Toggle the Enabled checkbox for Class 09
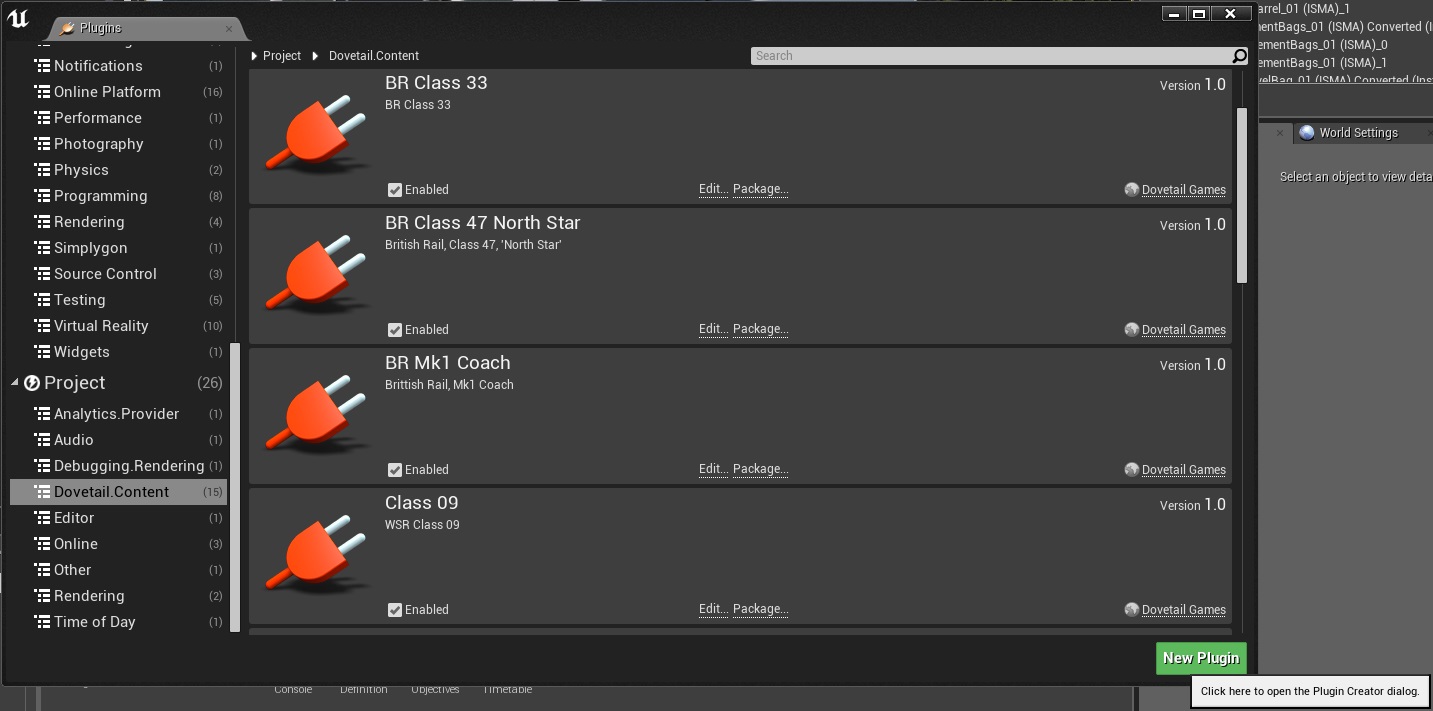 click(x=395, y=609)
